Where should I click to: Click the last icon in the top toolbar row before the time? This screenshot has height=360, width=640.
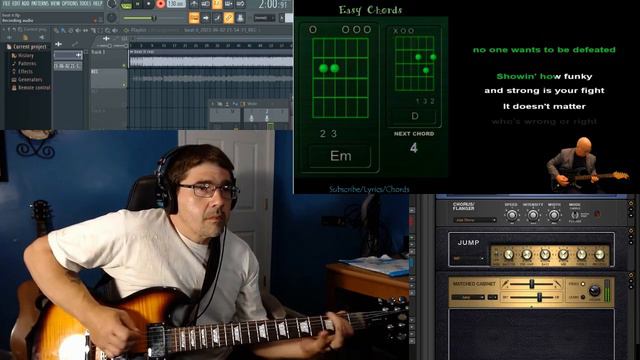point(240,4)
